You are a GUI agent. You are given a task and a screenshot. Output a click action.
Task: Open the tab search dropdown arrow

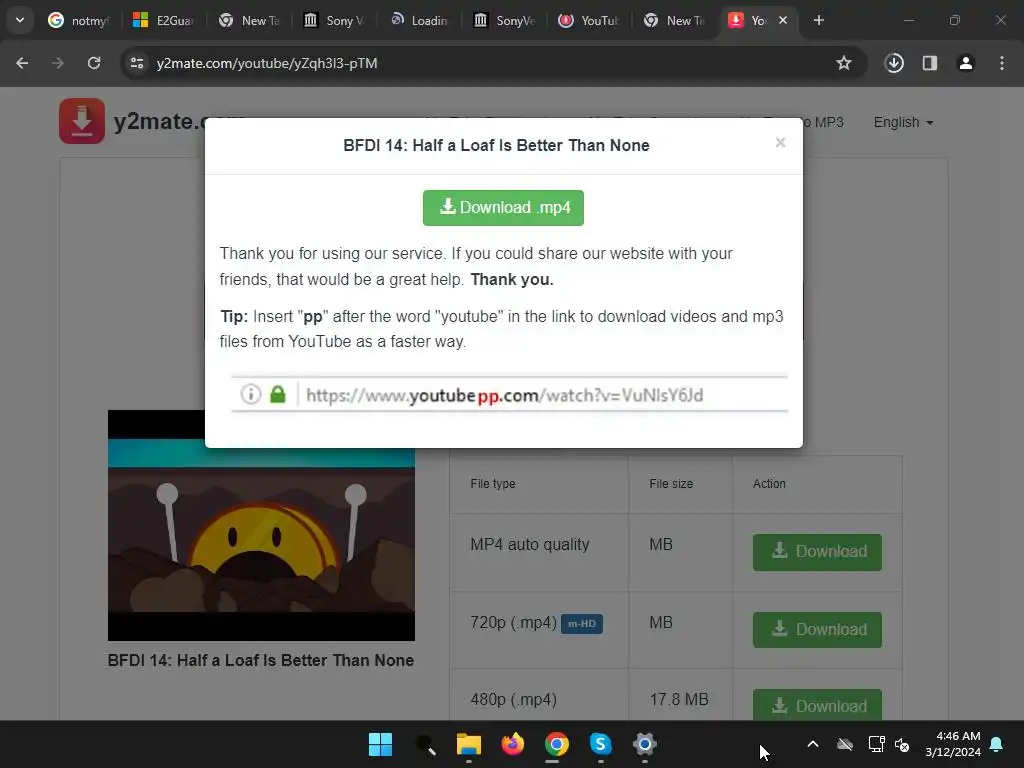click(x=20, y=20)
